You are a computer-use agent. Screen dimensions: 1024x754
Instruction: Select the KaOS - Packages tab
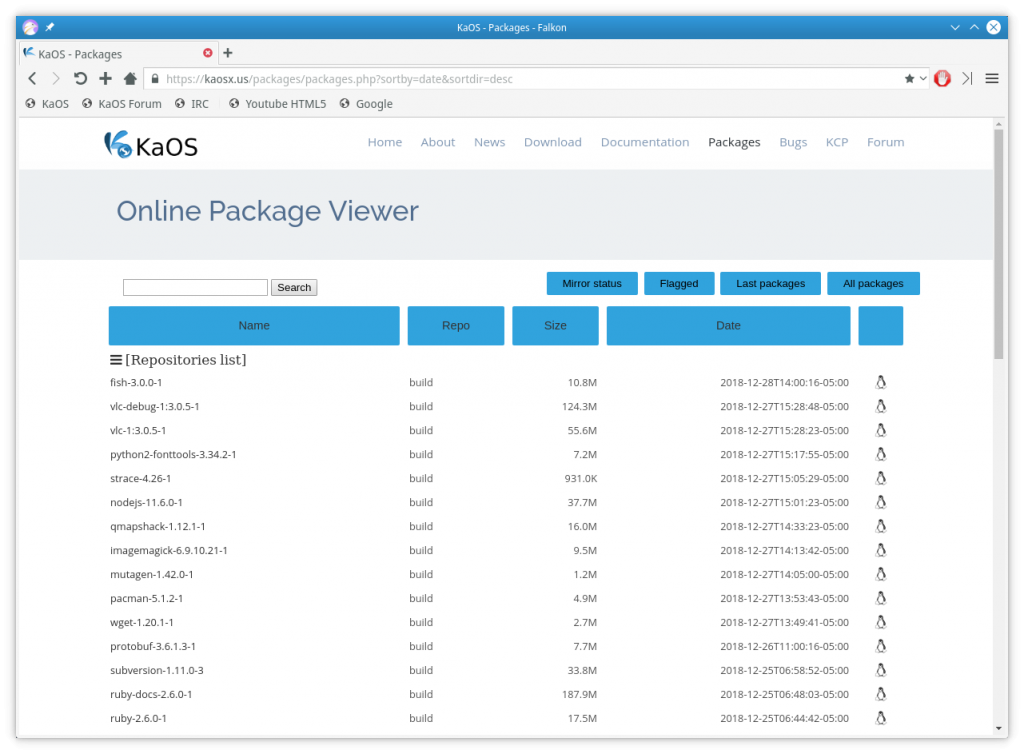pos(118,54)
